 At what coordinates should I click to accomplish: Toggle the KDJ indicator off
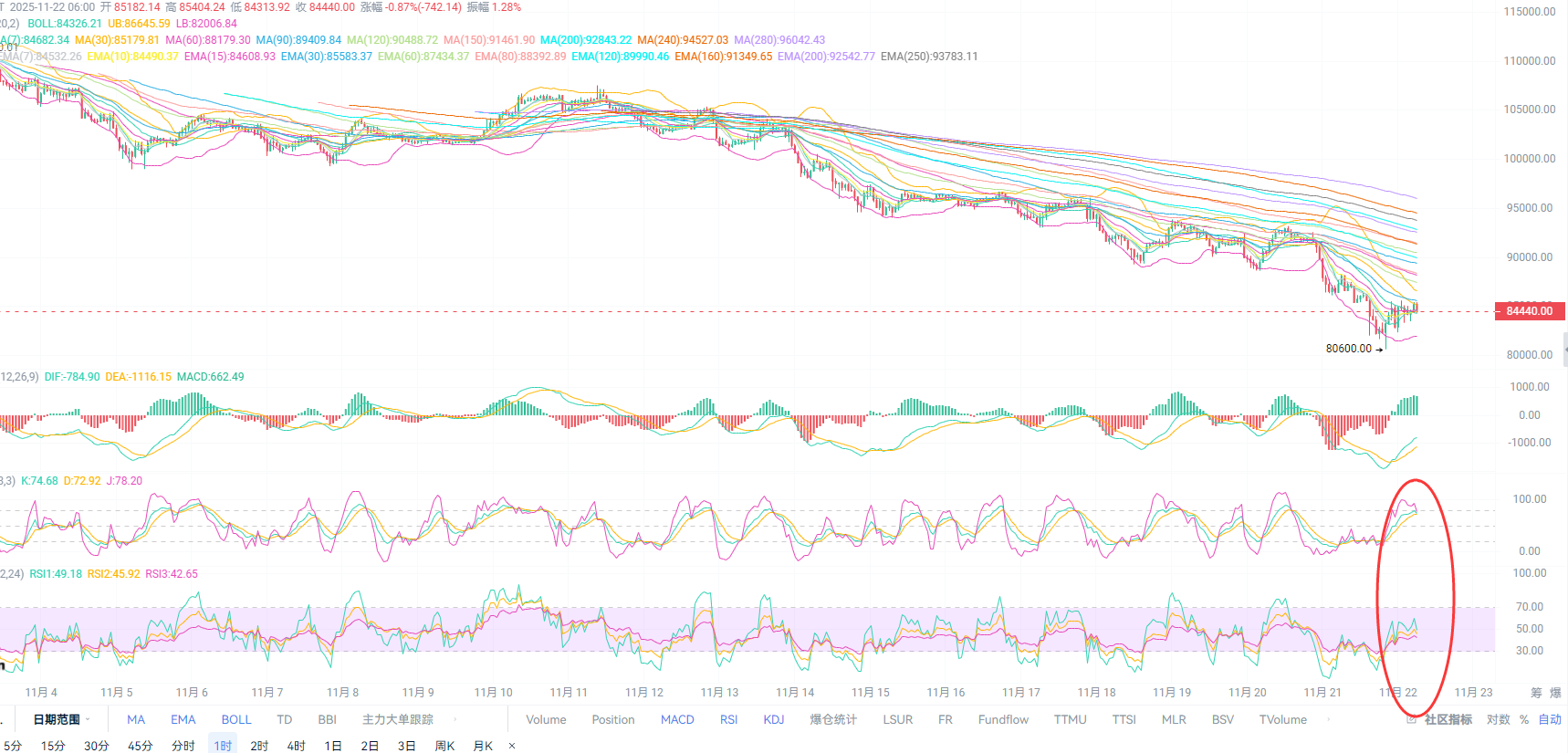(774, 719)
